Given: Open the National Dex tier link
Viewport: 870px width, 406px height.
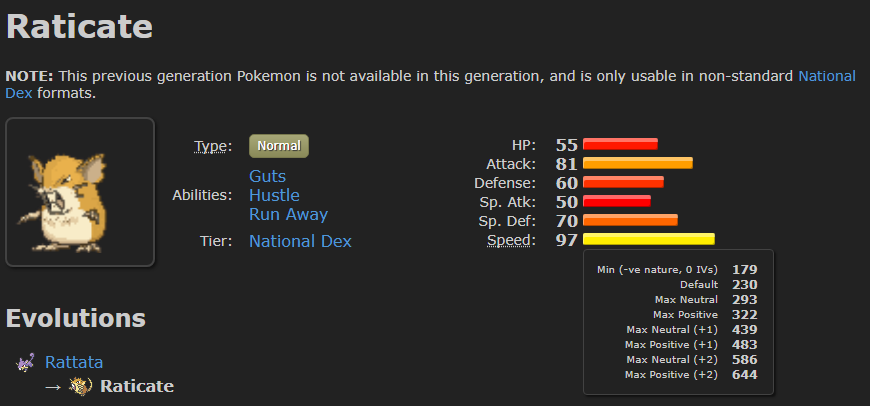Looking at the screenshot, I should 300,241.
